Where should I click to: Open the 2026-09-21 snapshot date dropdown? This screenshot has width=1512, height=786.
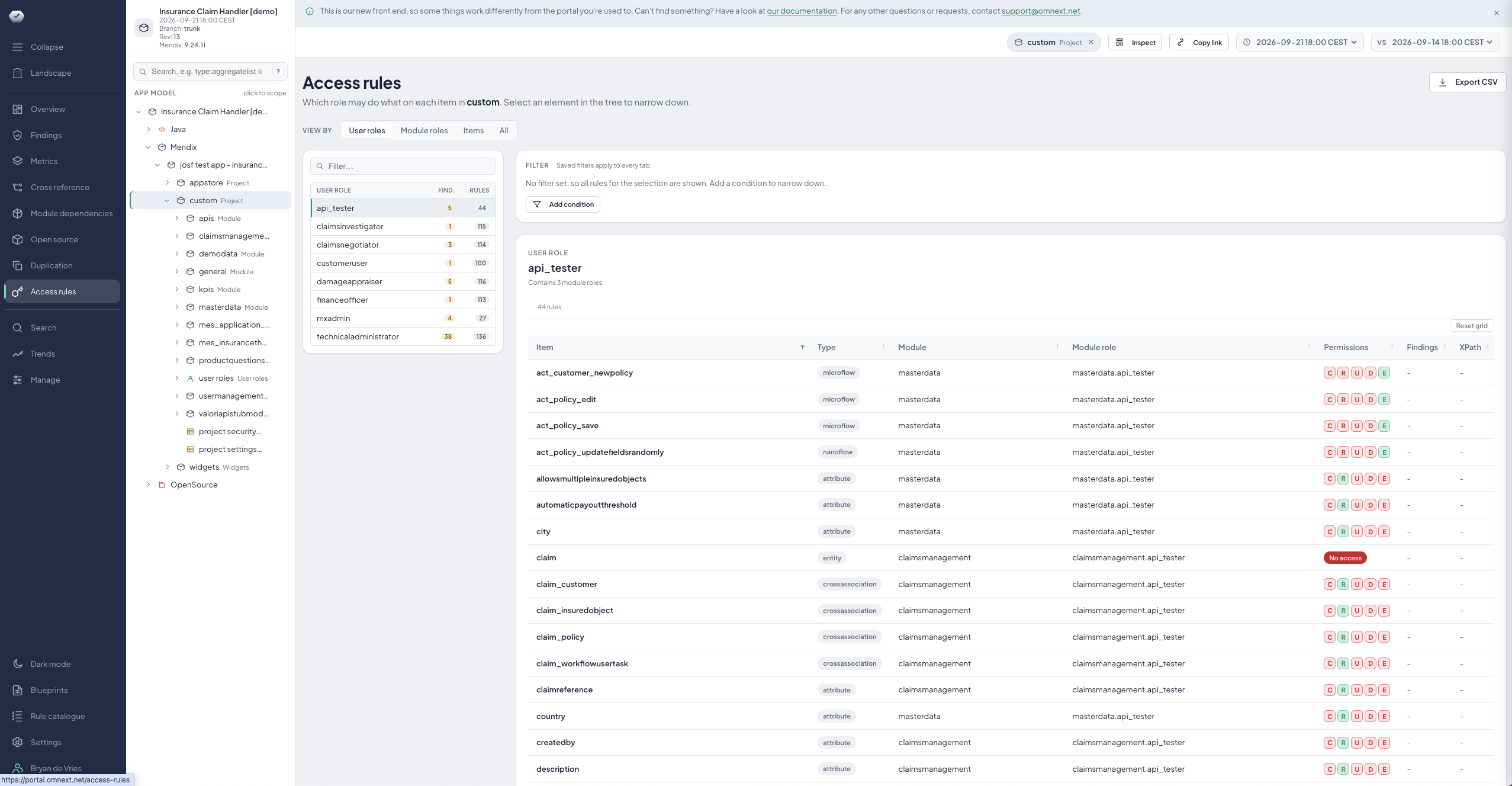[x=1299, y=42]
